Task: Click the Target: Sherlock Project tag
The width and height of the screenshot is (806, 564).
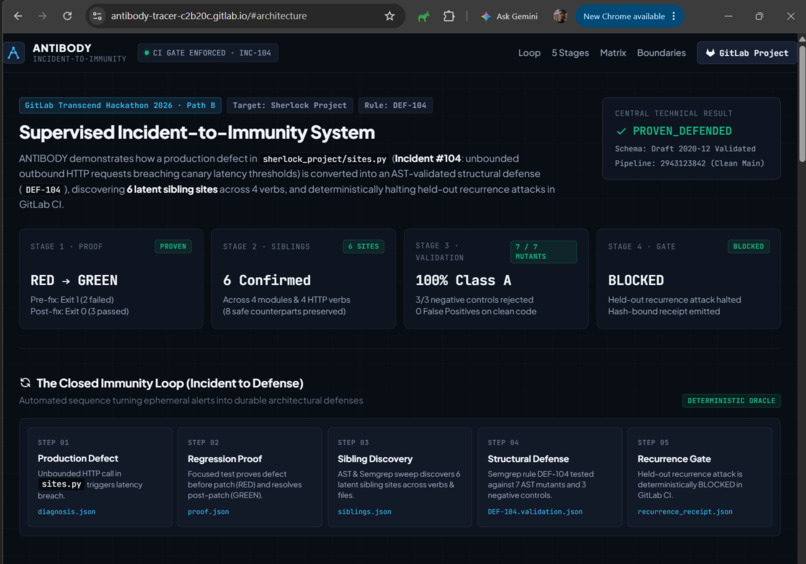Action: pos(289,105)
